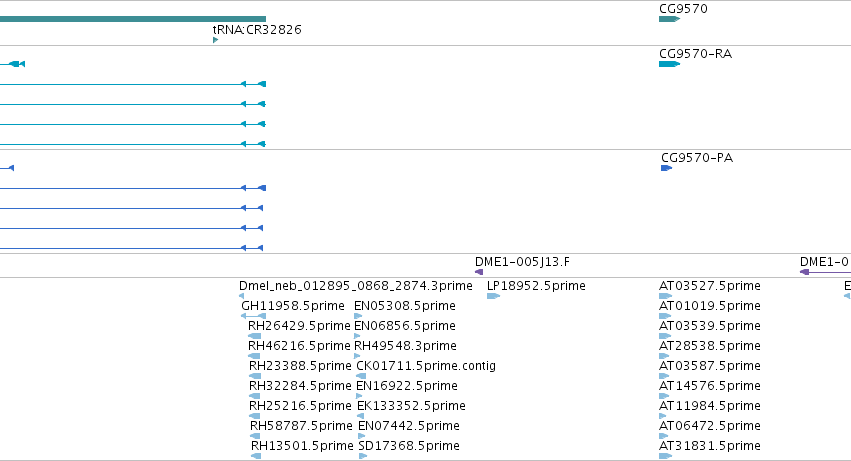851x461 pixels.
Task: Select the CG9570-PA protein label
Action: pos(697,158)
